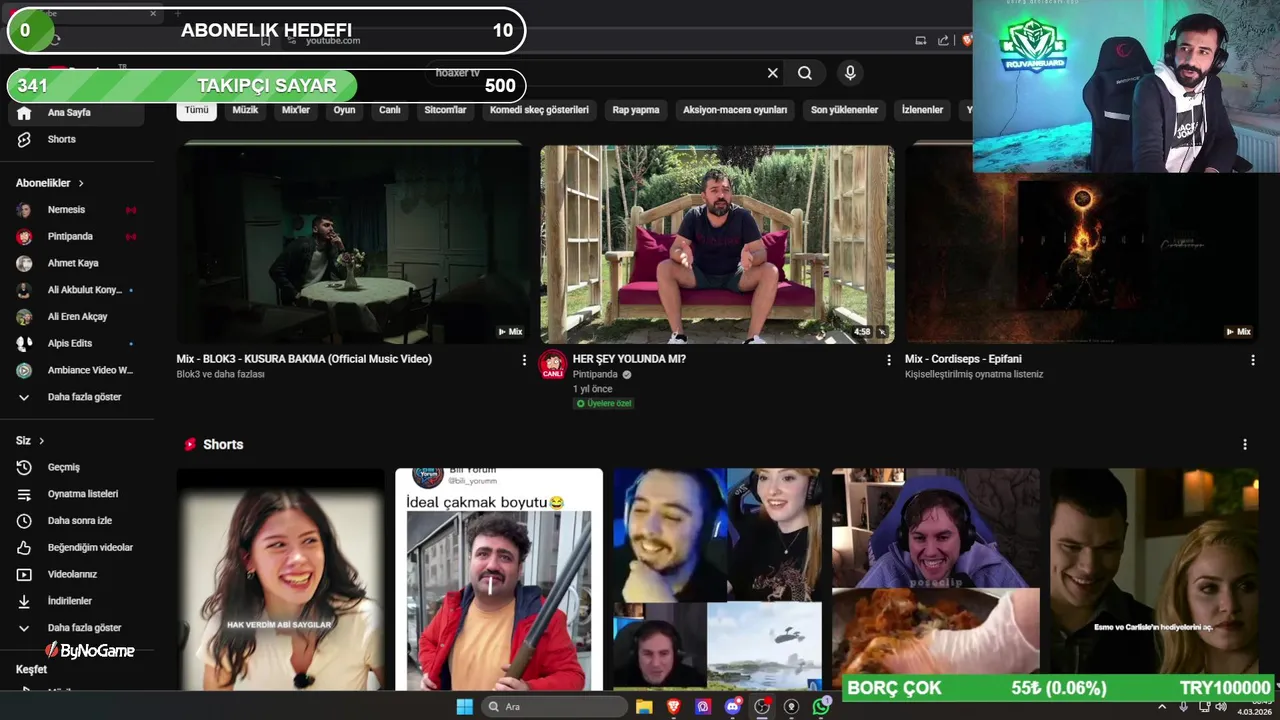Open options for BLOK3 mix card
This screenshot has width=1280, height=720.
point(524,360)
